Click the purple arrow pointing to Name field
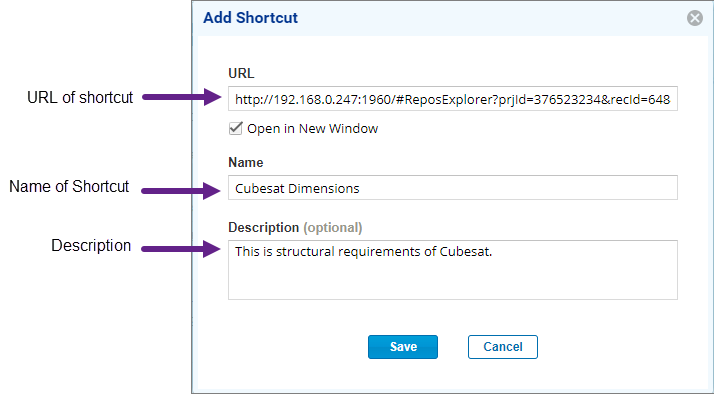Screen dimensions: 714x400 (181, 190)
